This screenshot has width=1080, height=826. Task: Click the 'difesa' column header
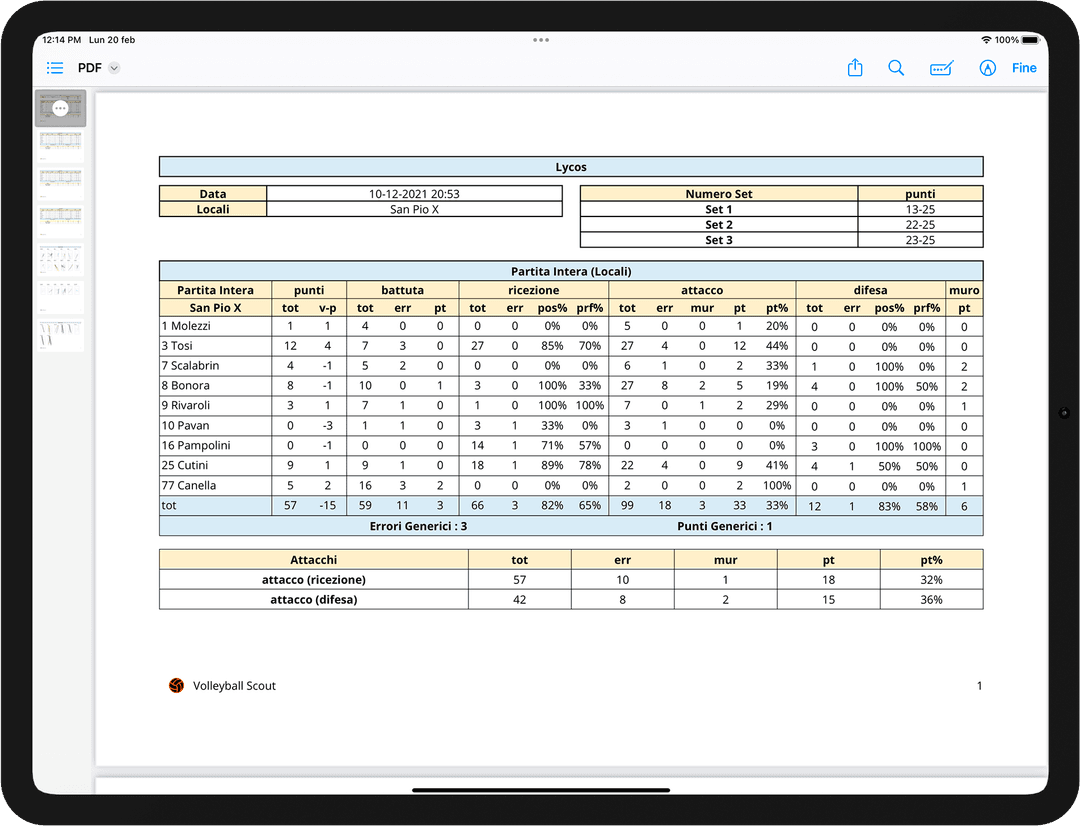(871, 290)
